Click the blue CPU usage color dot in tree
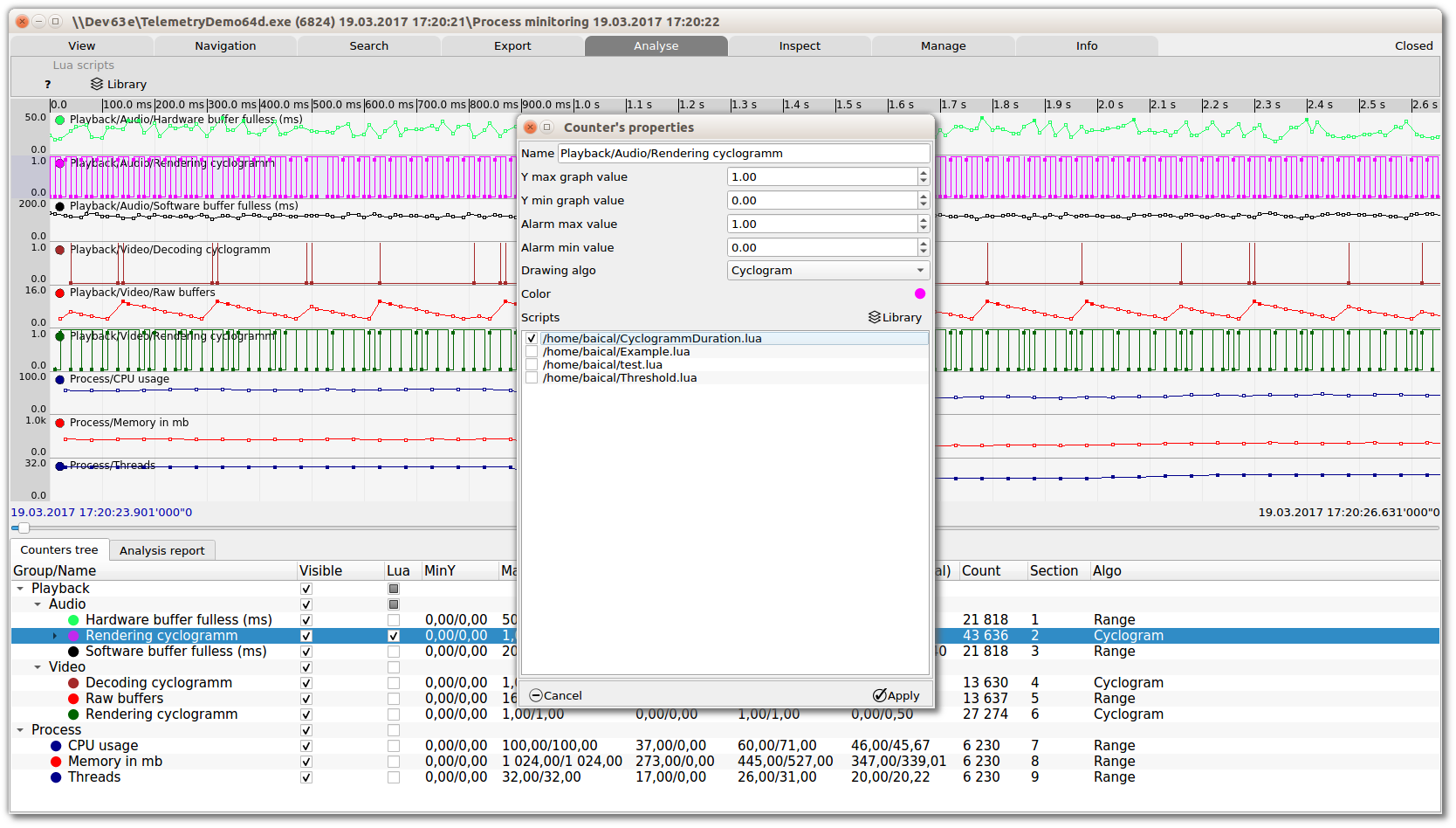Screen dimensions: 1456x828 (x=56, y=746)
